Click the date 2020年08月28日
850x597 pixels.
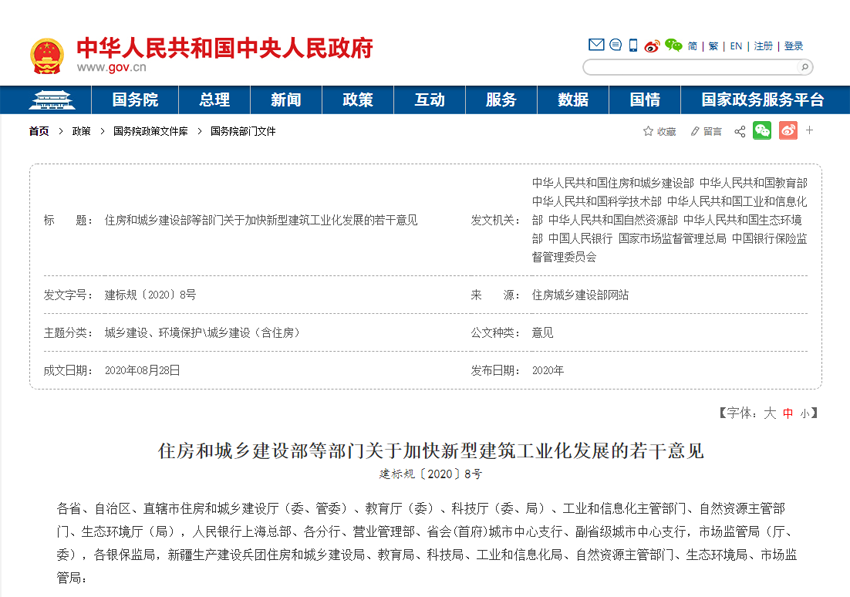[142, 370]
